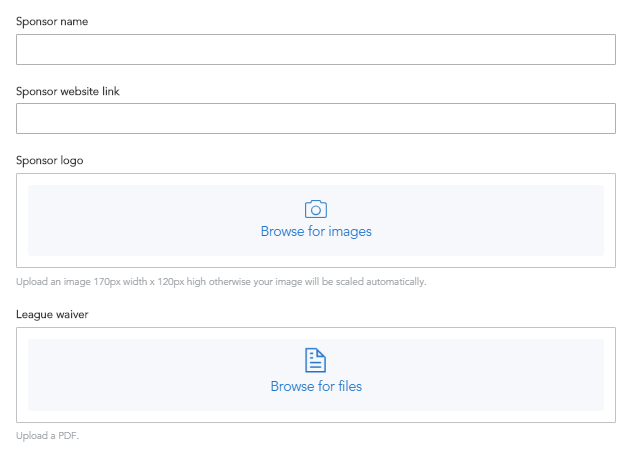Click the white border of the League waiver box
The image size is (644, 453).
click(22, 375)
